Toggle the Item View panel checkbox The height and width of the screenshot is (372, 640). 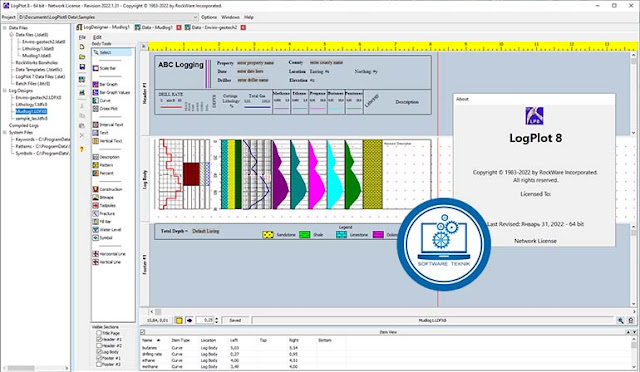[143, 332]
